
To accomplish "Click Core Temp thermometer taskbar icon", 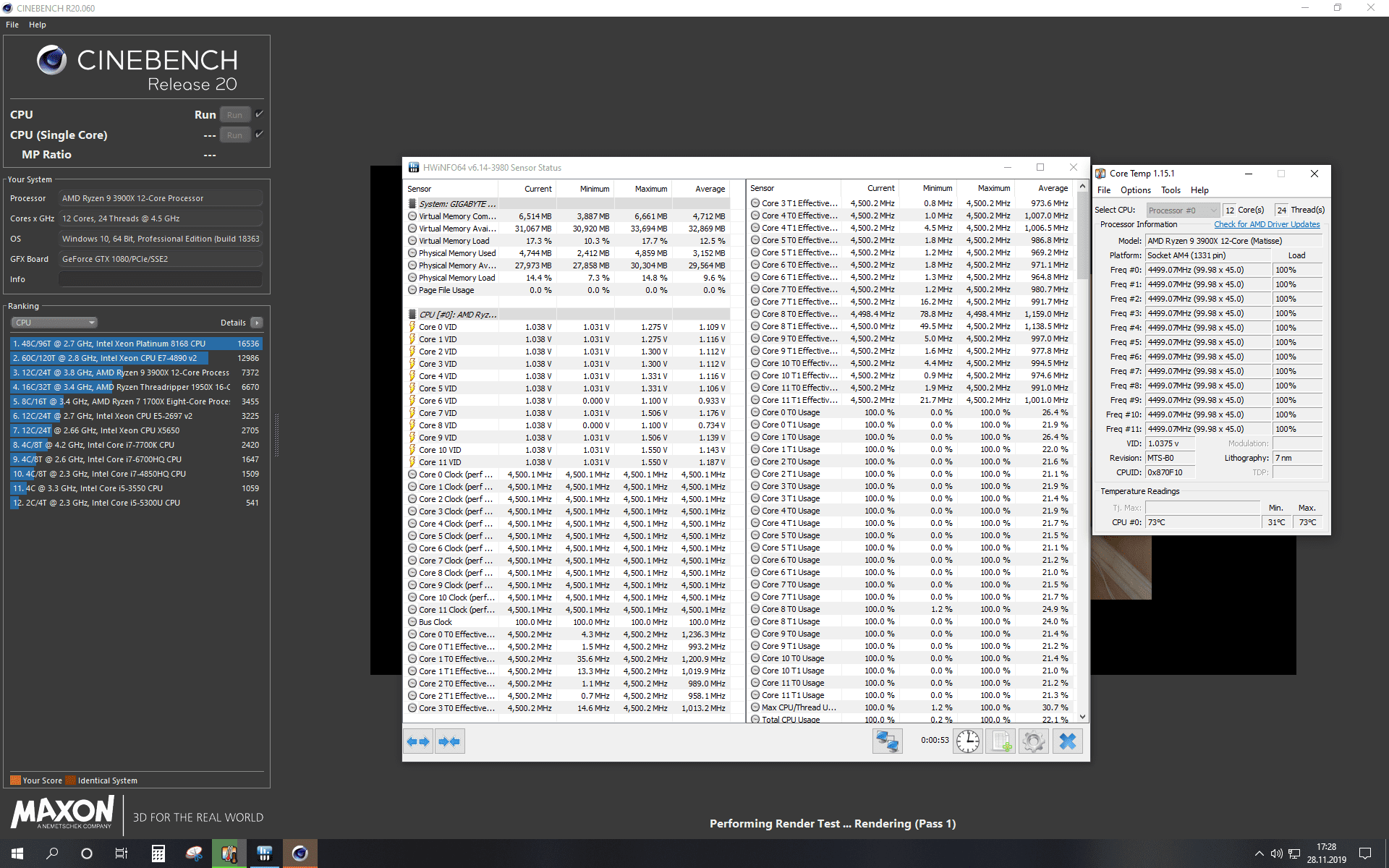I will pyautogui.click(x=229, y=854).
